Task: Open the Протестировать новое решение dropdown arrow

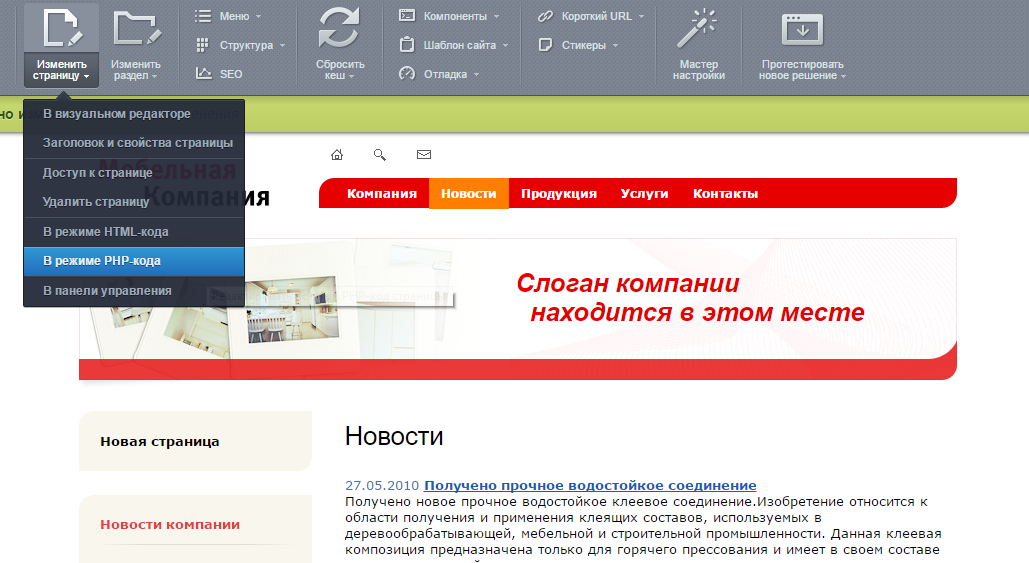Action: click(x=843, y=77)
